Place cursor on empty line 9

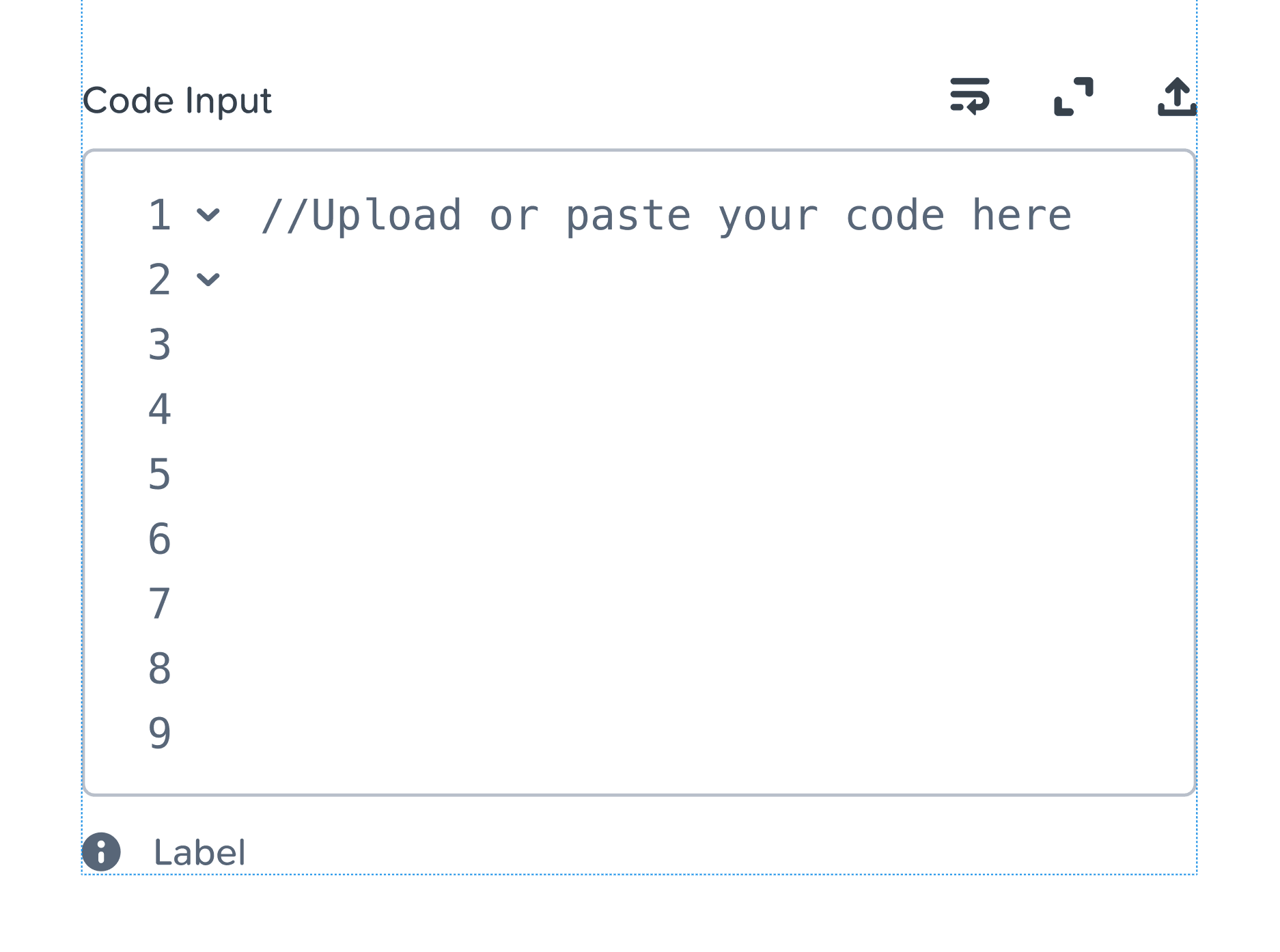683,733
